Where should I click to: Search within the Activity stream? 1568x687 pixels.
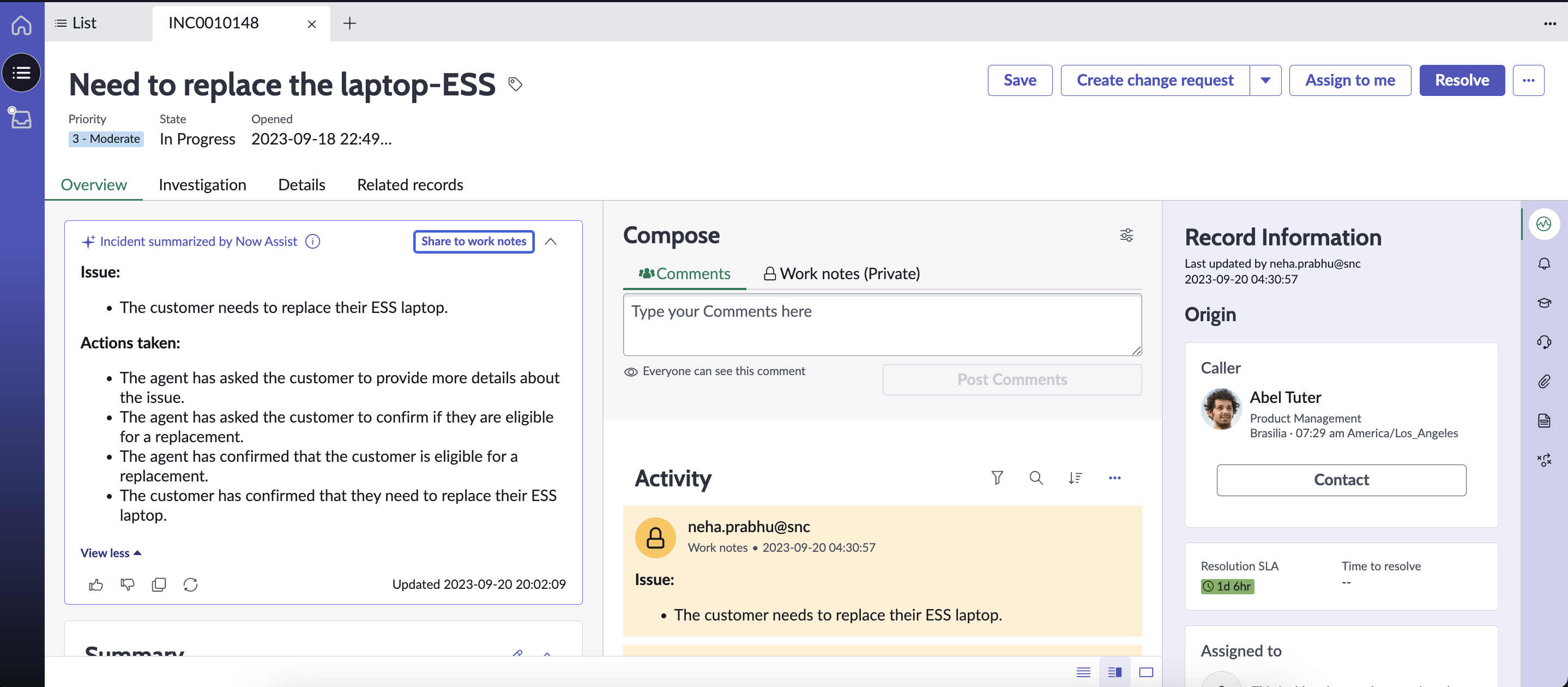coord(1036,478)
